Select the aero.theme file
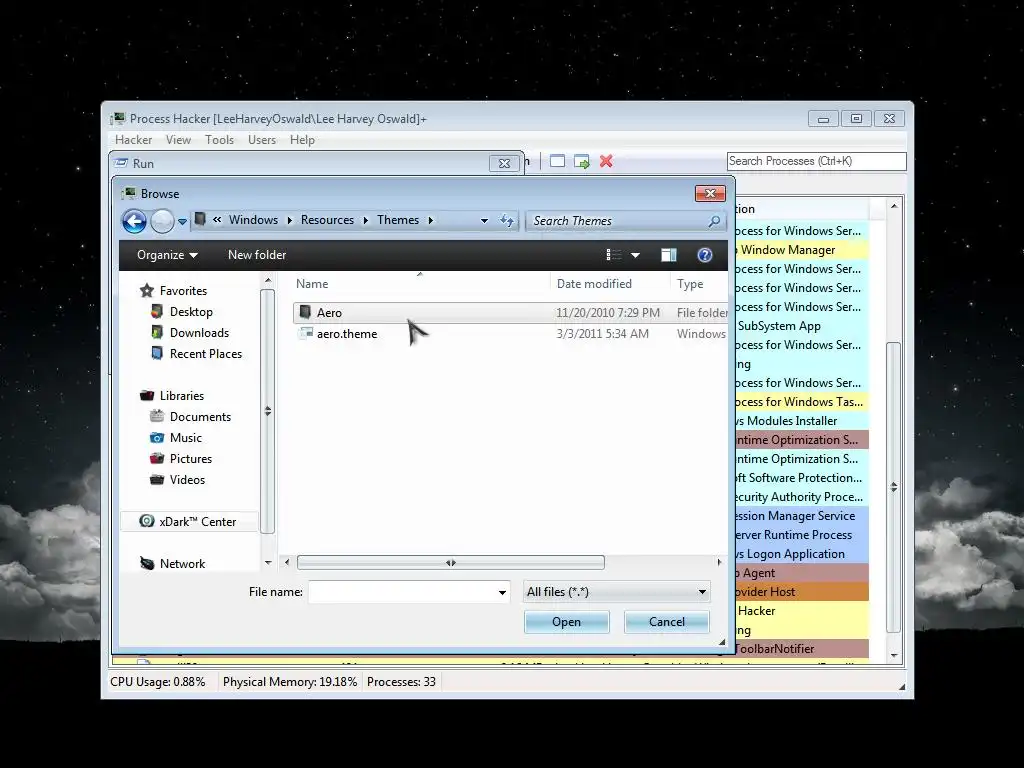Viewport: 1024px width, 768px height. pyautogui.click(x=511, y=334)
